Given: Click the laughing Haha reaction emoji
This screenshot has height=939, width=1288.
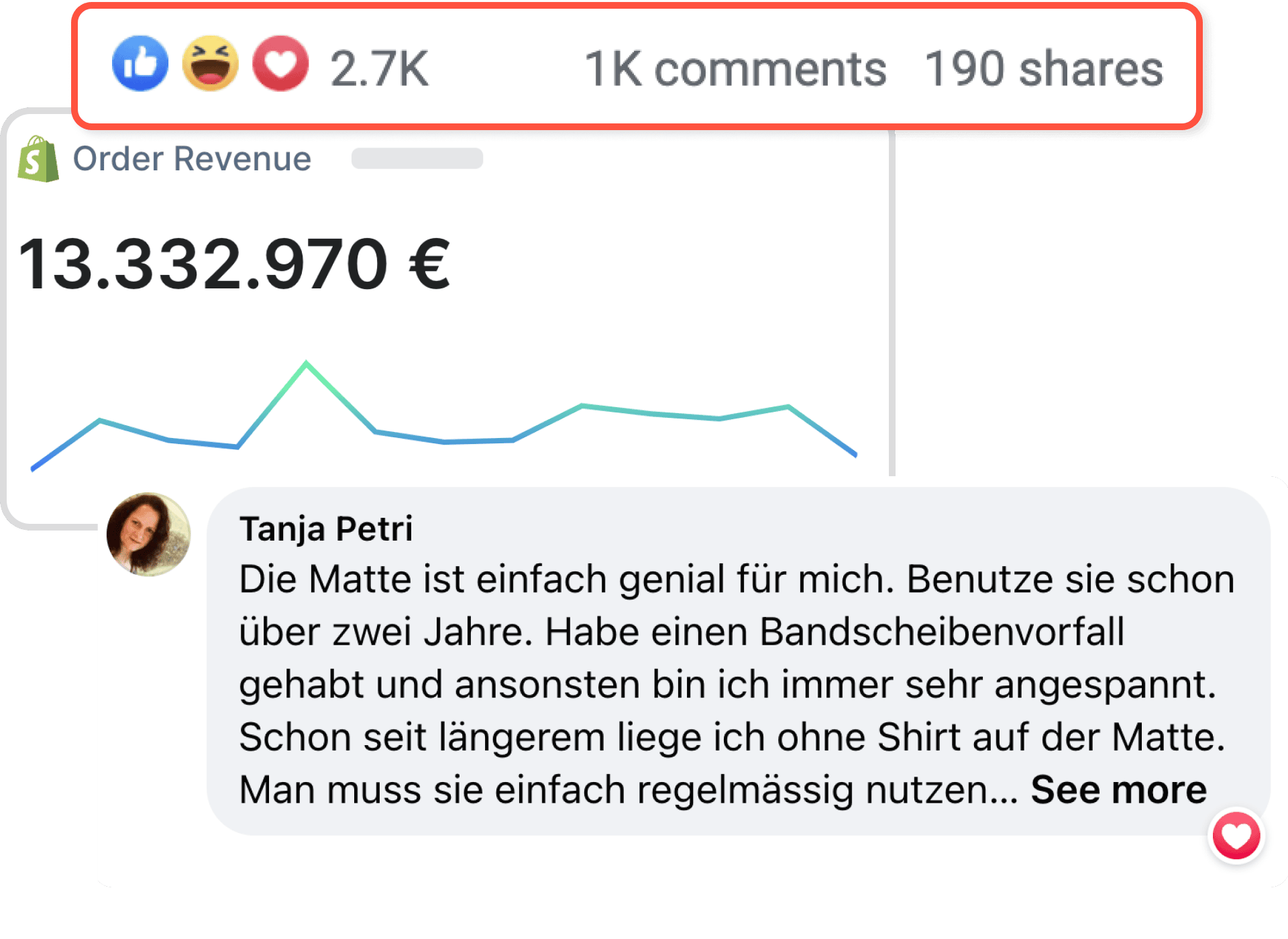Looking at the screenshot, I should point(211,64).
